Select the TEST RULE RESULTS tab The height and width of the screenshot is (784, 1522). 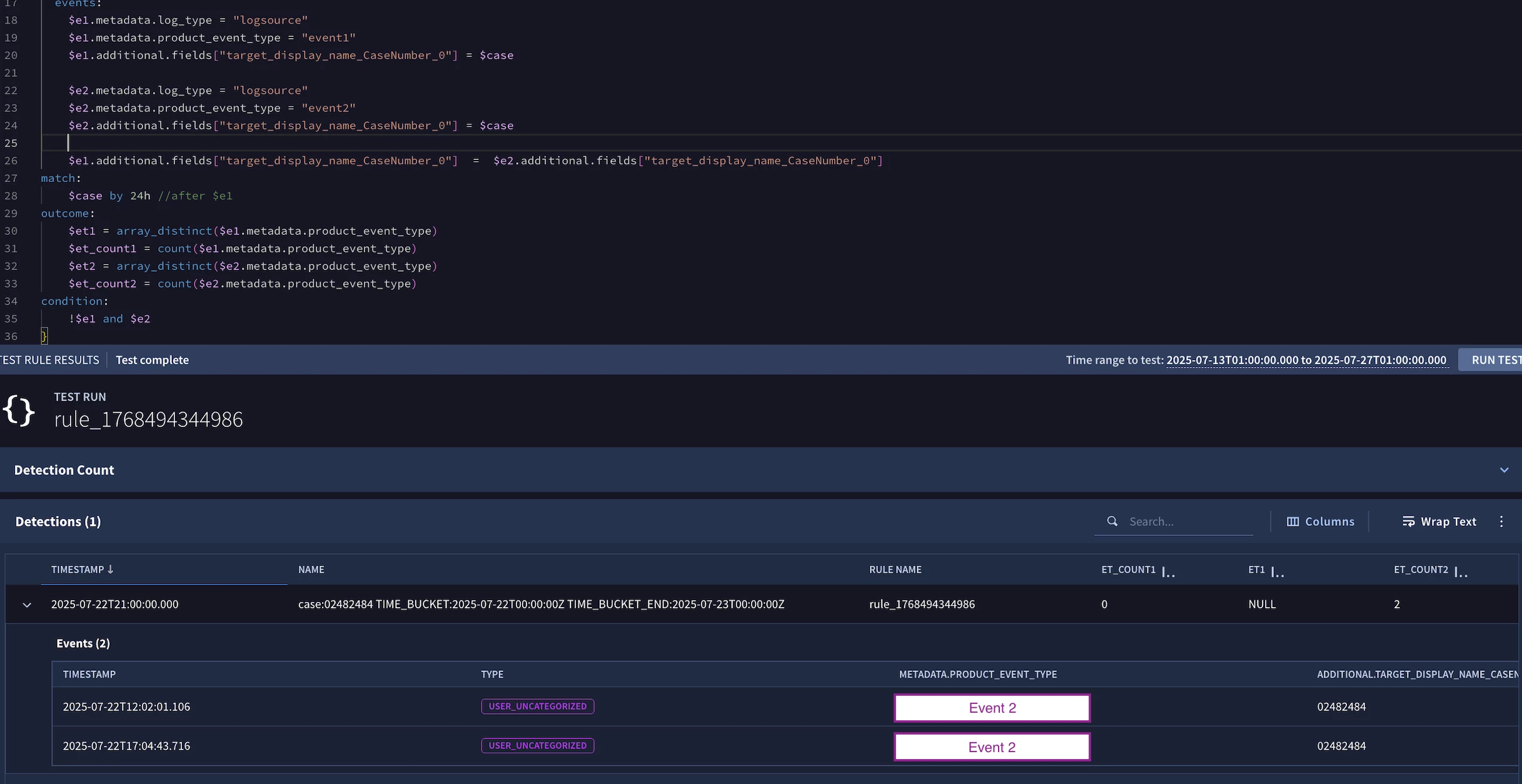pyautogui.click(x=50, y=359)
